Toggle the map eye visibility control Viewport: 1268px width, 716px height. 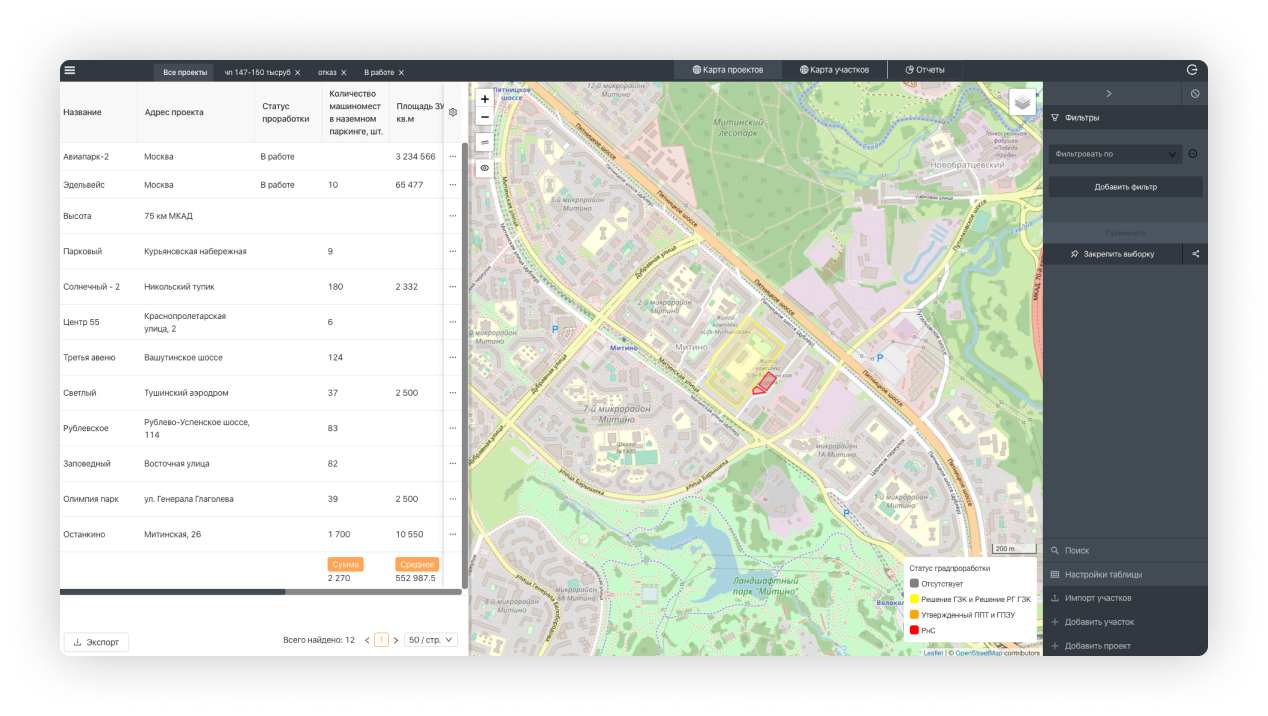click(x=485, y=168)
